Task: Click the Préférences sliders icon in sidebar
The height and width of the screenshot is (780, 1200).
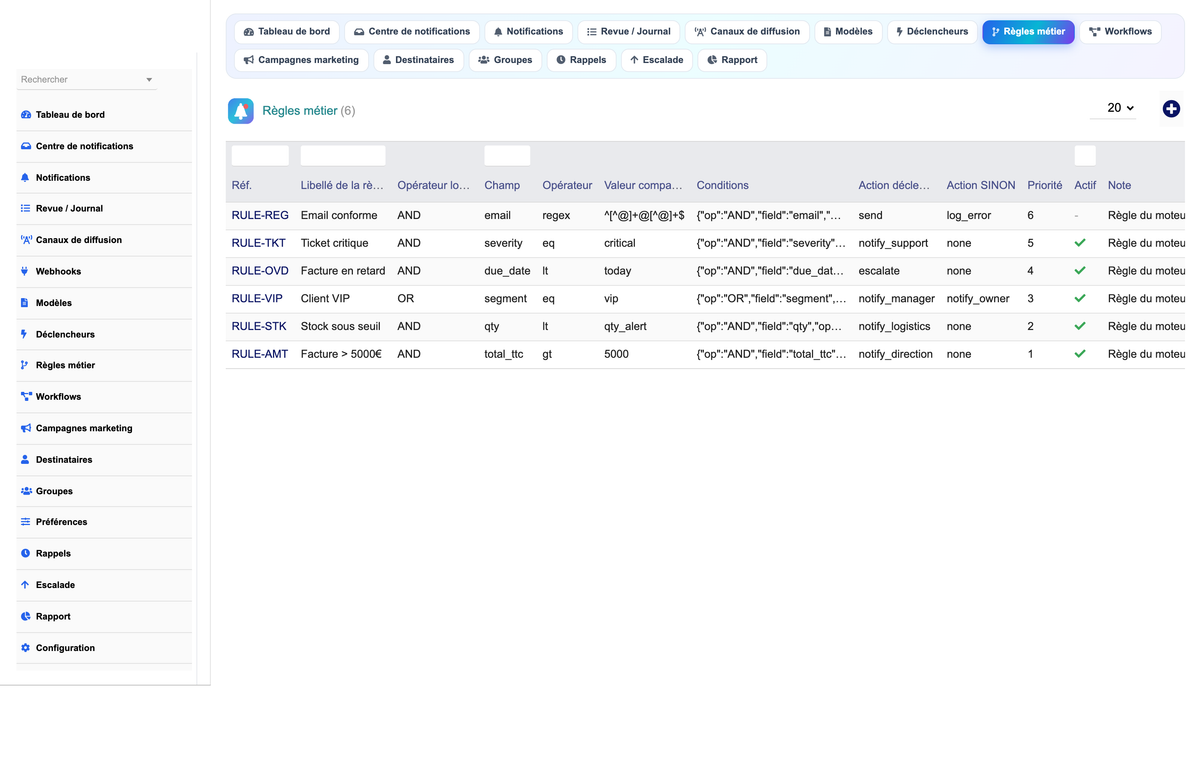Action: tap(26, 522)
